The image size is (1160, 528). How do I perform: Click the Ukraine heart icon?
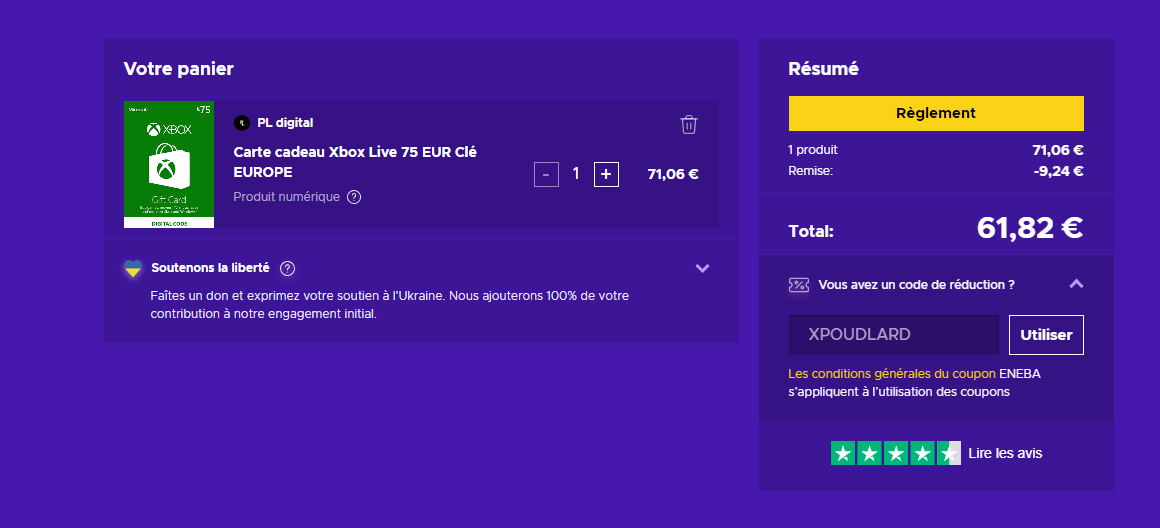coord(132,268)
